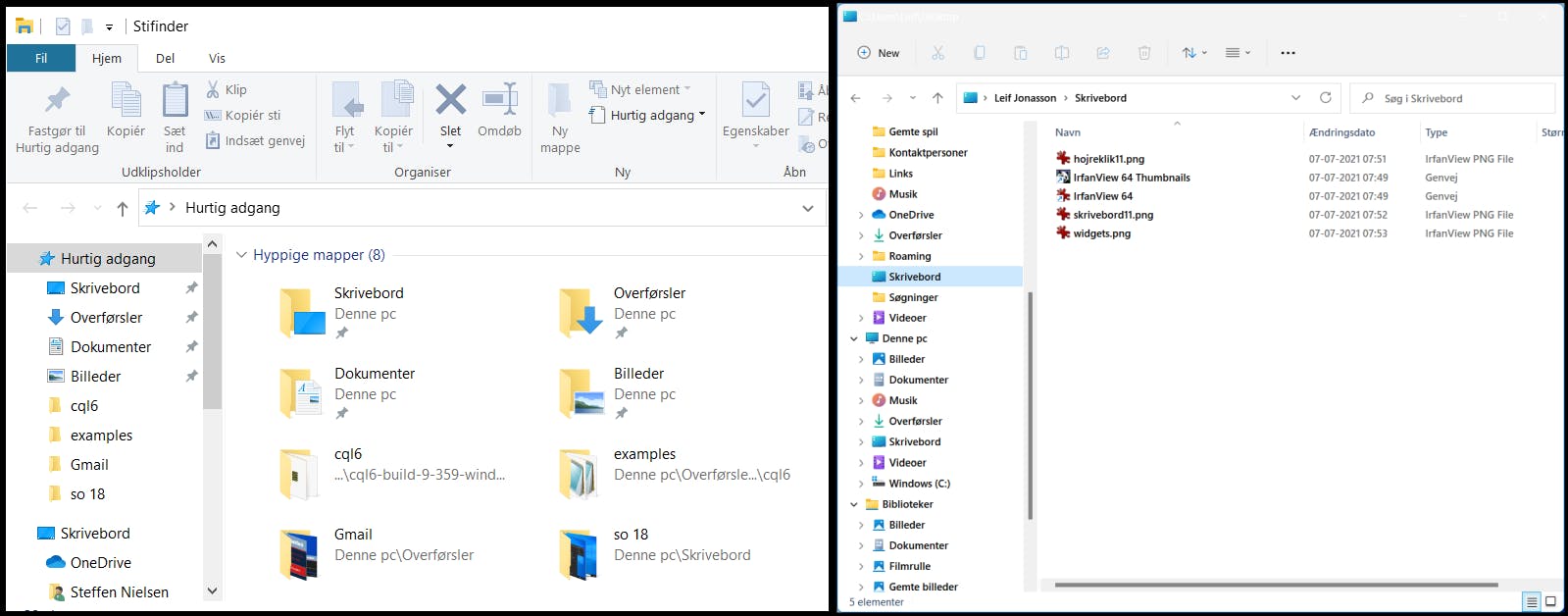The height and width of the screenshot is (616, 1568).
Task: Switch to large icons view in status bar
Action: (x=1550, y=601)
